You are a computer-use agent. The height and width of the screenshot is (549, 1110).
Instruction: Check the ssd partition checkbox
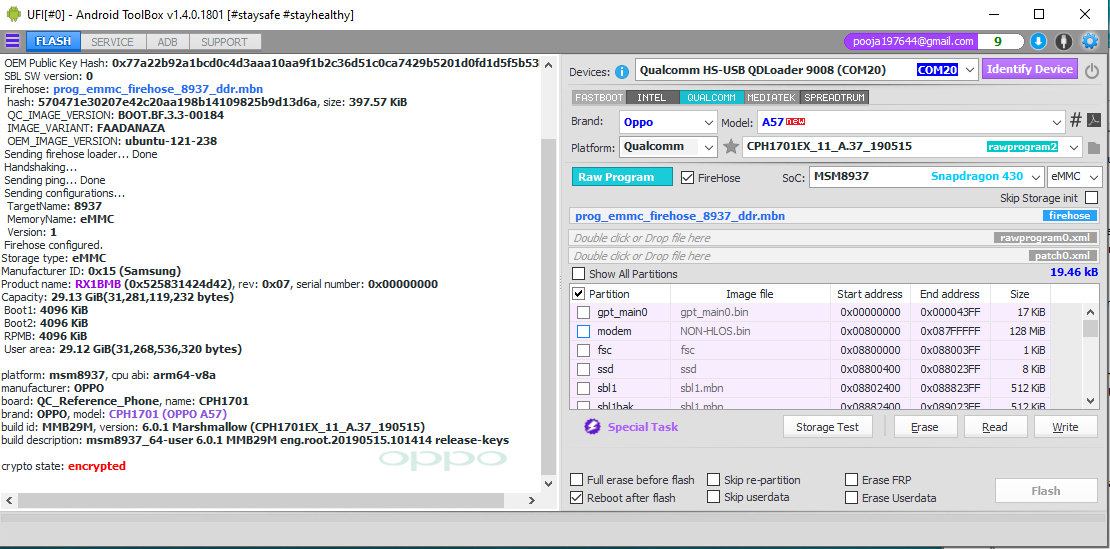tap(583, 369)
